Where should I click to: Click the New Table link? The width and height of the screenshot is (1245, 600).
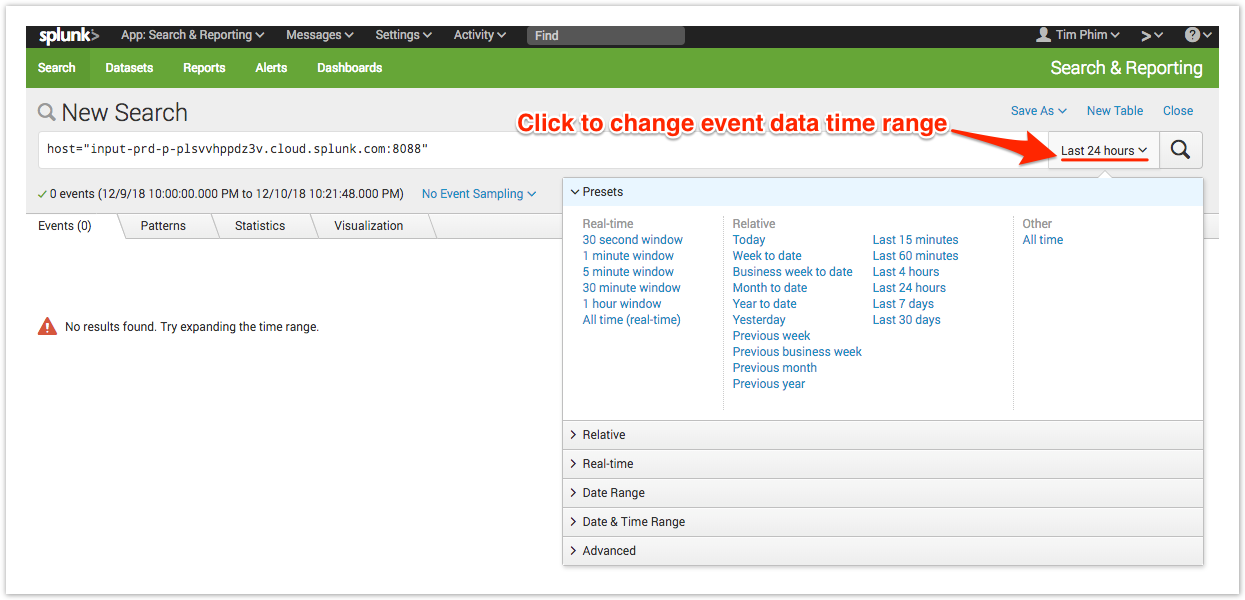(x=1115, y=111)
